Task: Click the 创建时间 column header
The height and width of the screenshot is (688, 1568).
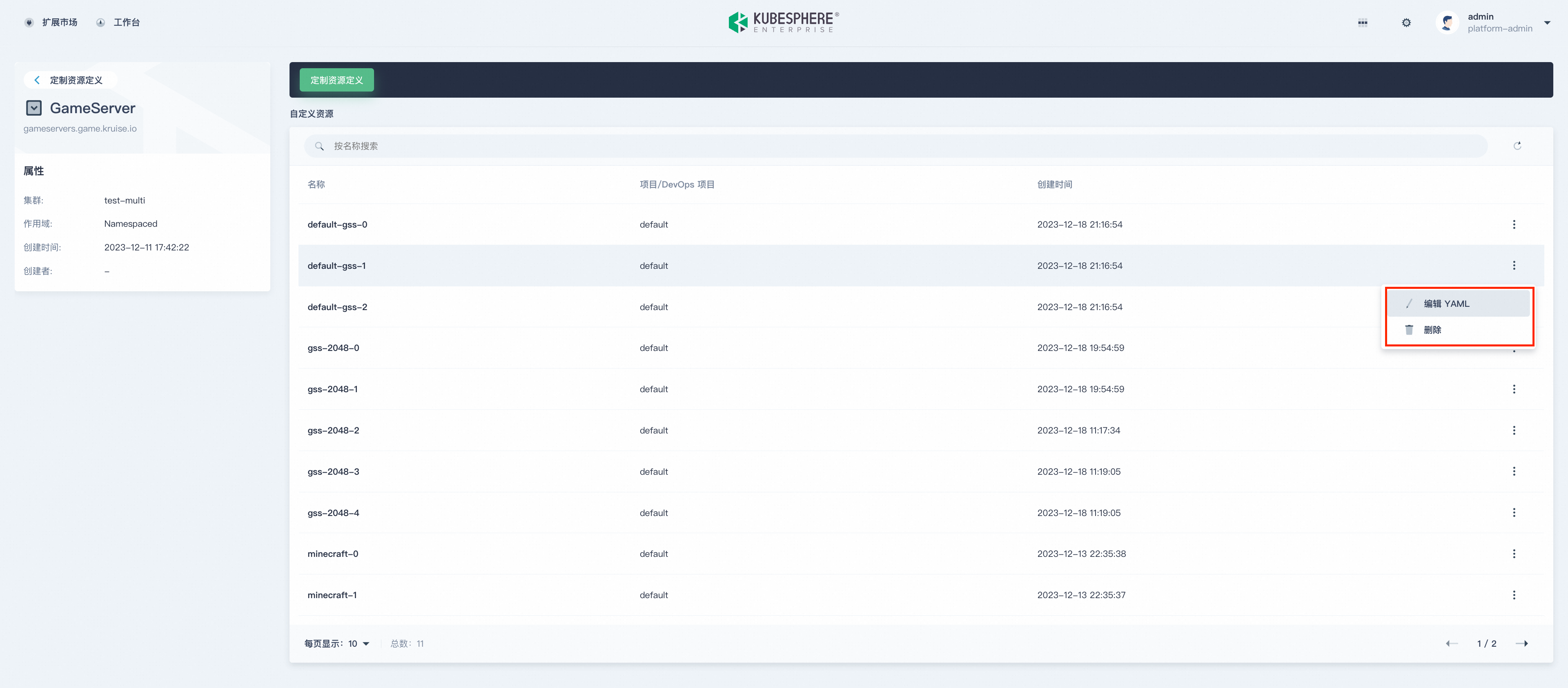Action: click(x=1055, y=185)
